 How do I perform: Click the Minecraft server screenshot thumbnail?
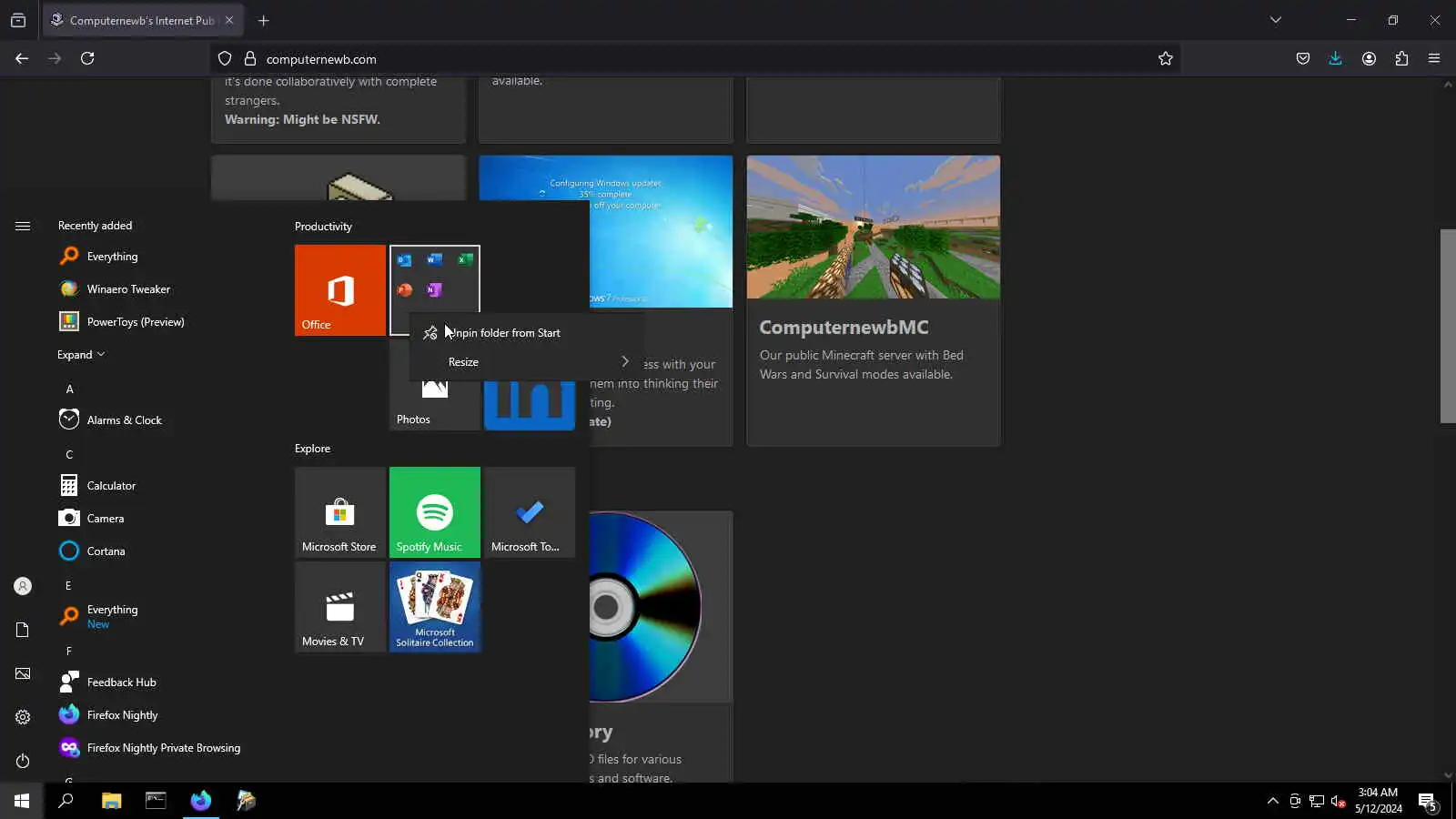point(873,227)
